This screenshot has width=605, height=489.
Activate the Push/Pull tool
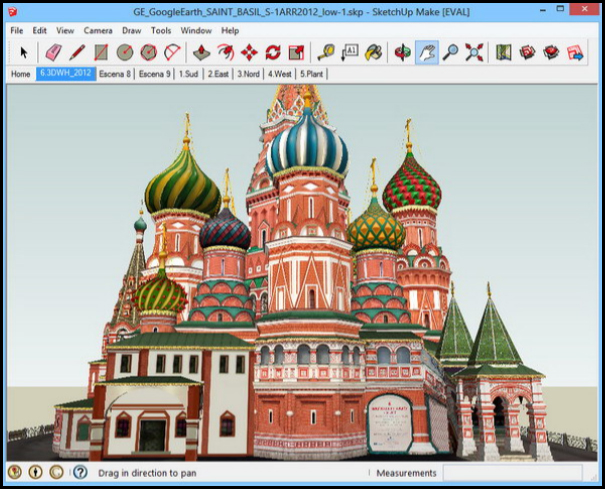201,52
